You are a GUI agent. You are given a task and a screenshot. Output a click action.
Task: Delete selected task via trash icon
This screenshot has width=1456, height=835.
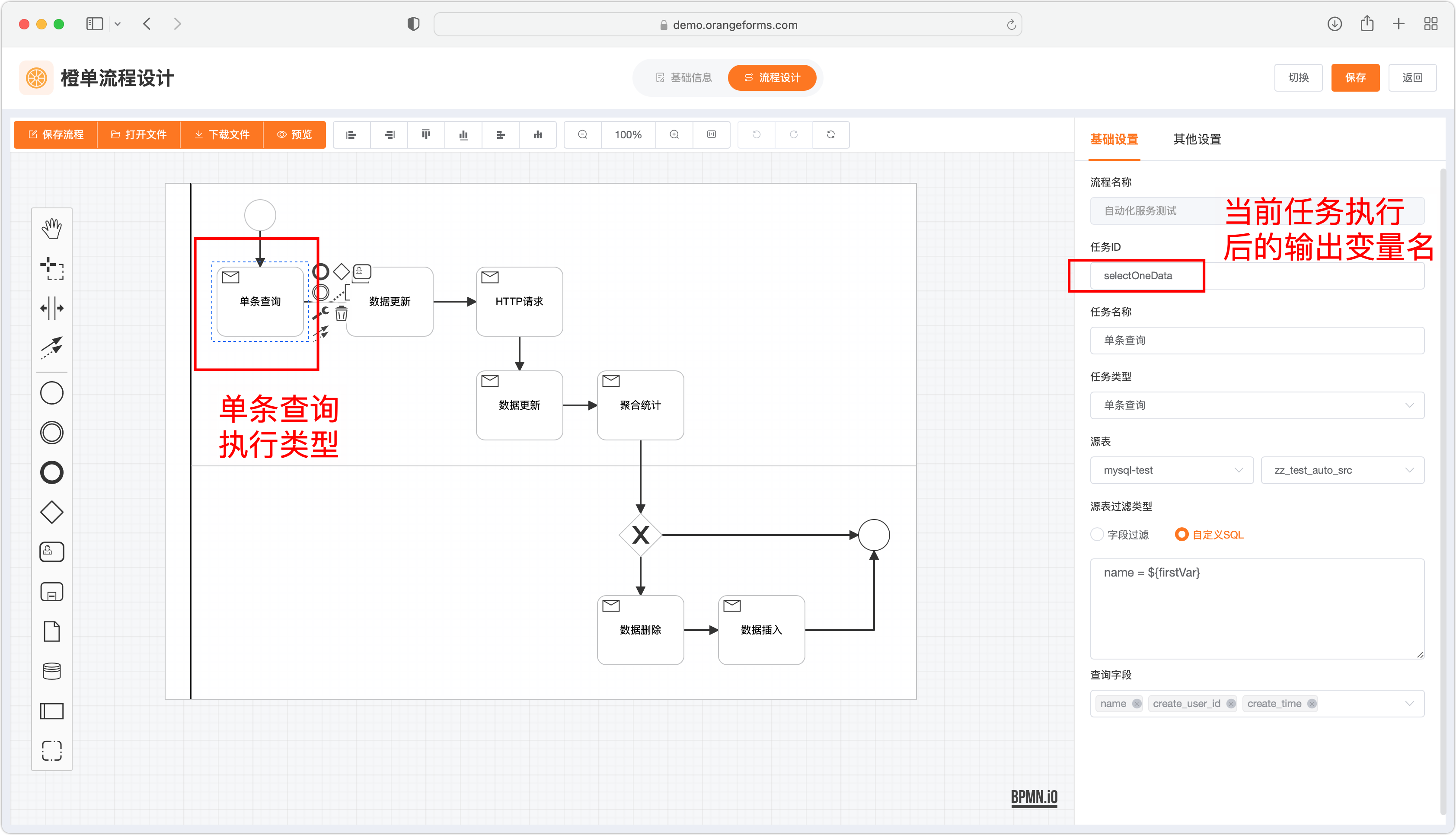point(342,313)
